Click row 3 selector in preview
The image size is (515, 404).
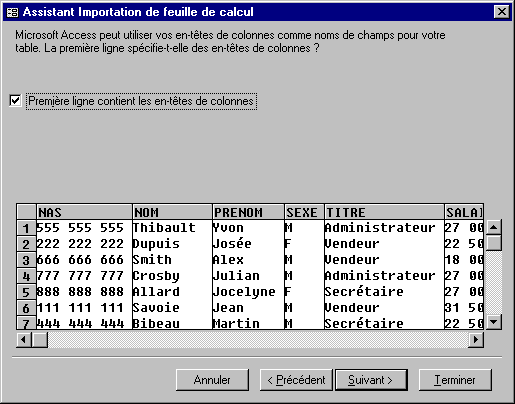[26, 260]
